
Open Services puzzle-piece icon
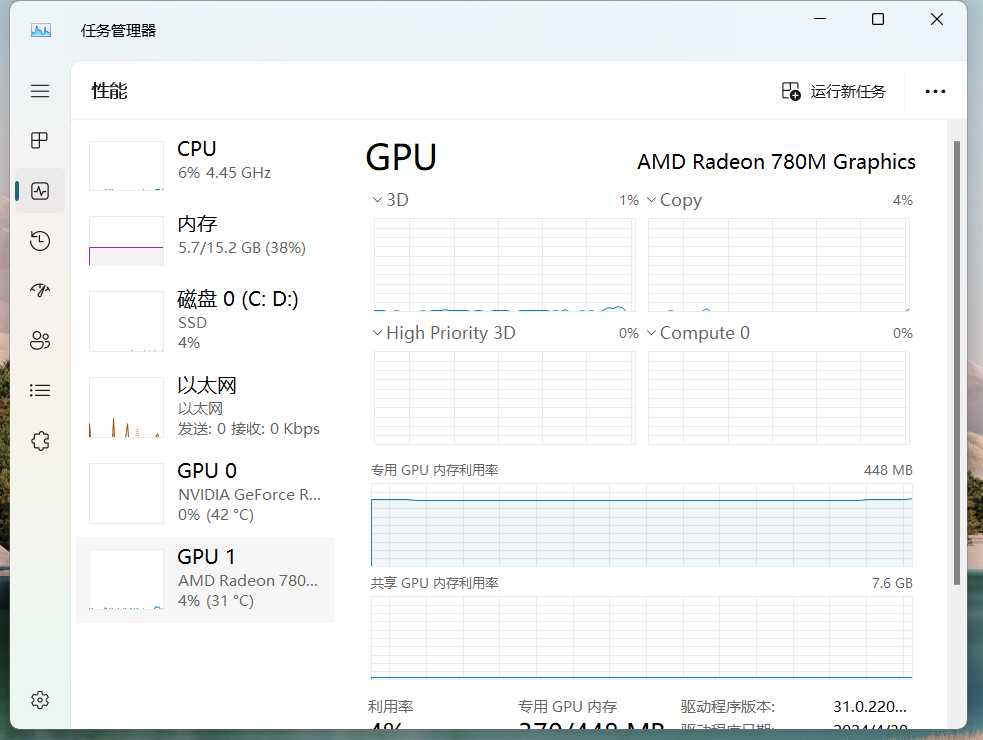pos(40,441)
